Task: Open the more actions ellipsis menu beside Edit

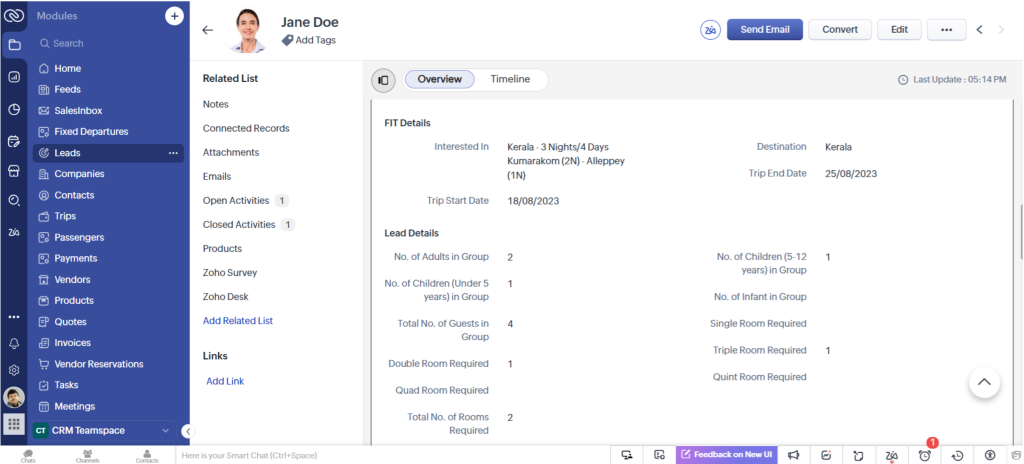Action: click(x=946, y=30)
